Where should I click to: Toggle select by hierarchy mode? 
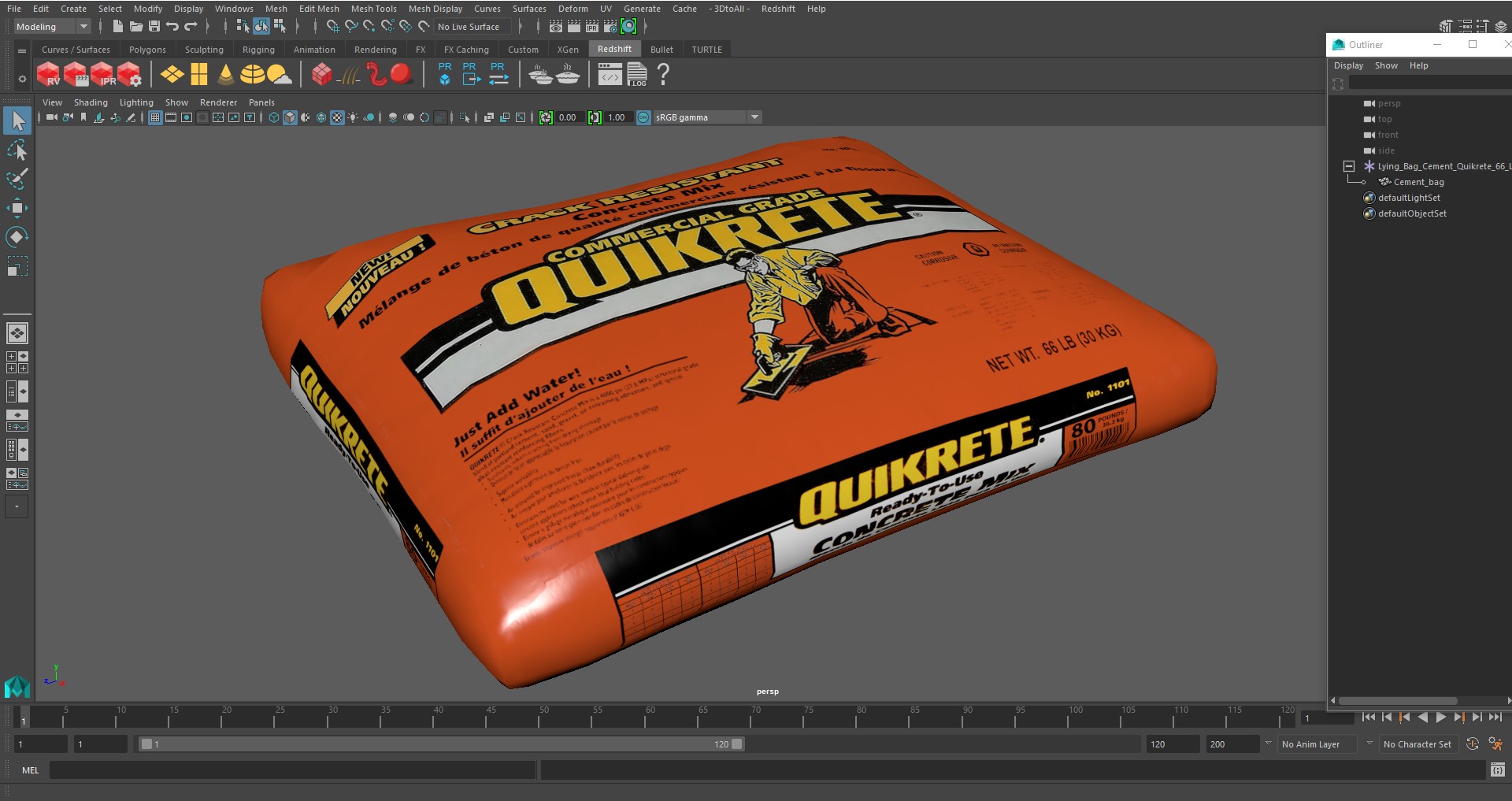243,27
